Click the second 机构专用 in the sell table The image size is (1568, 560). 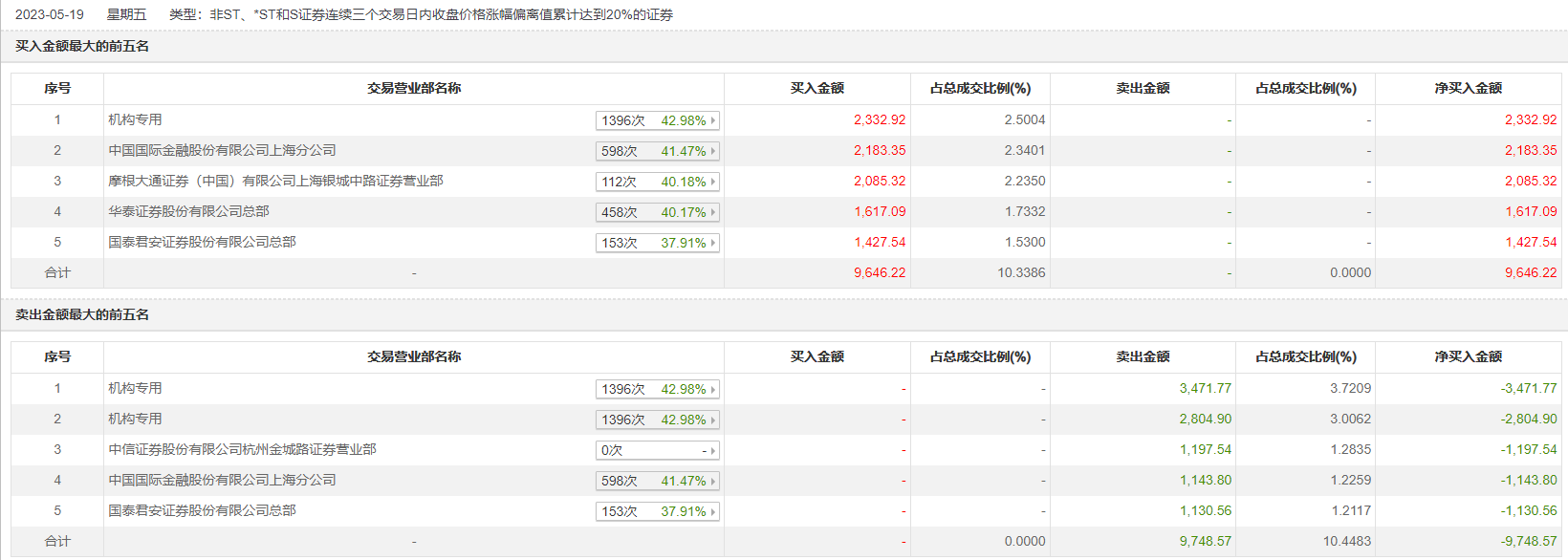coord(135,419)
